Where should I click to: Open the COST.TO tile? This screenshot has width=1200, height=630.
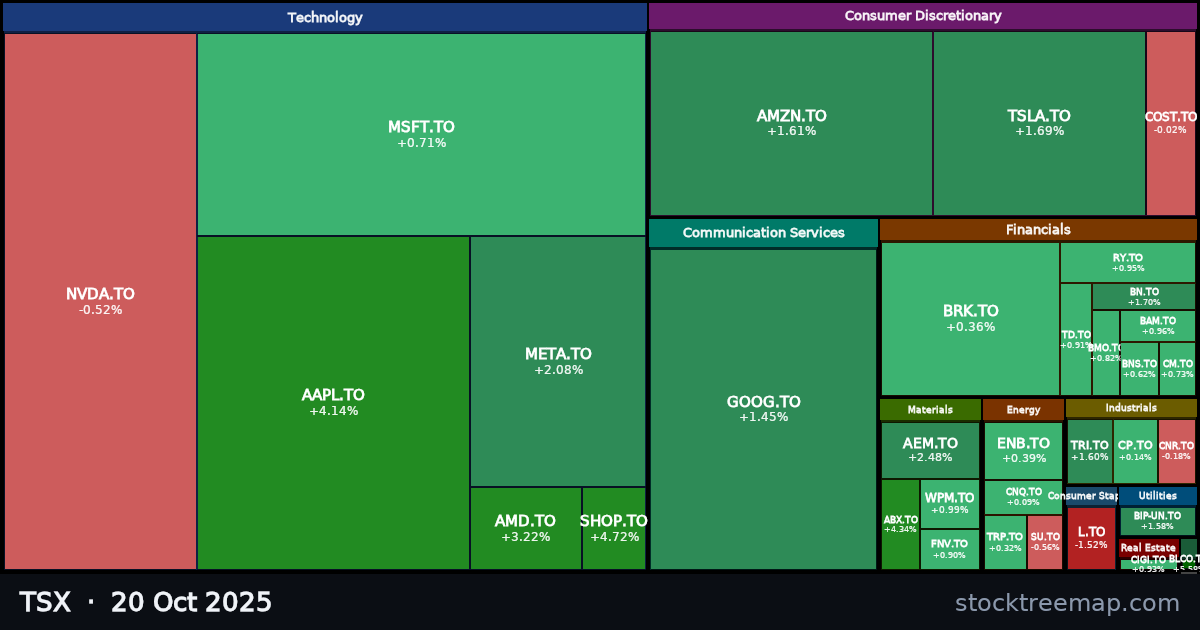point(1171,123)
